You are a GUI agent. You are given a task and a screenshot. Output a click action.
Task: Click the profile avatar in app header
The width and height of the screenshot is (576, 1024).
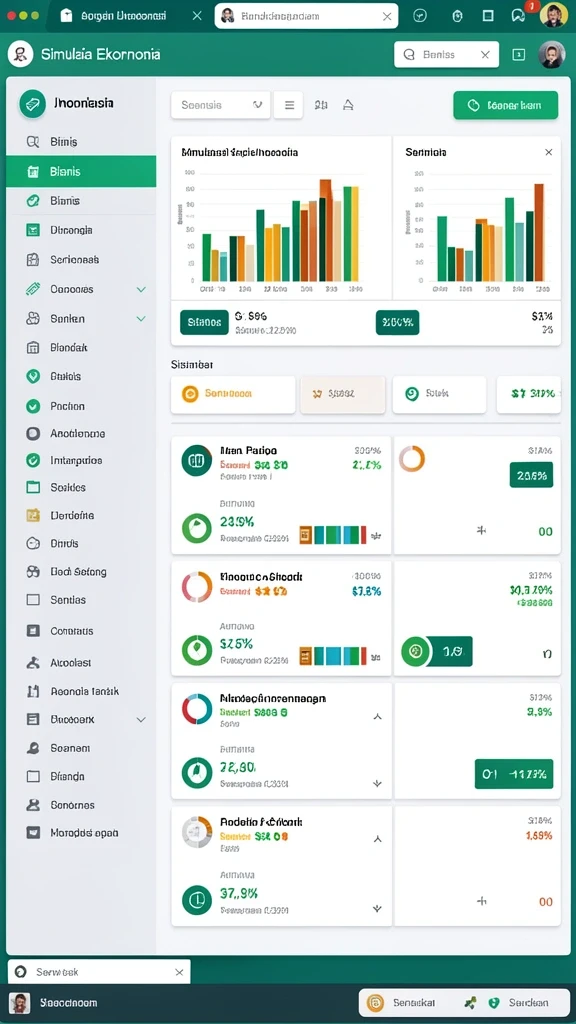point(551,55)
